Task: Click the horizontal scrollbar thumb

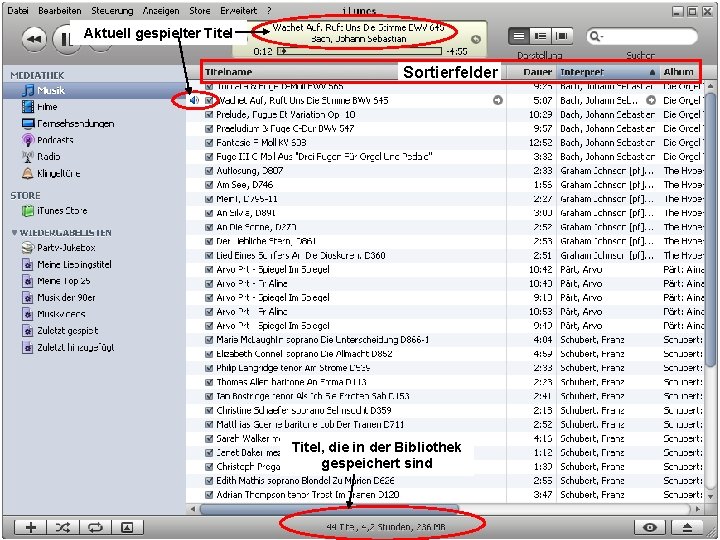Action: point(329,509)
